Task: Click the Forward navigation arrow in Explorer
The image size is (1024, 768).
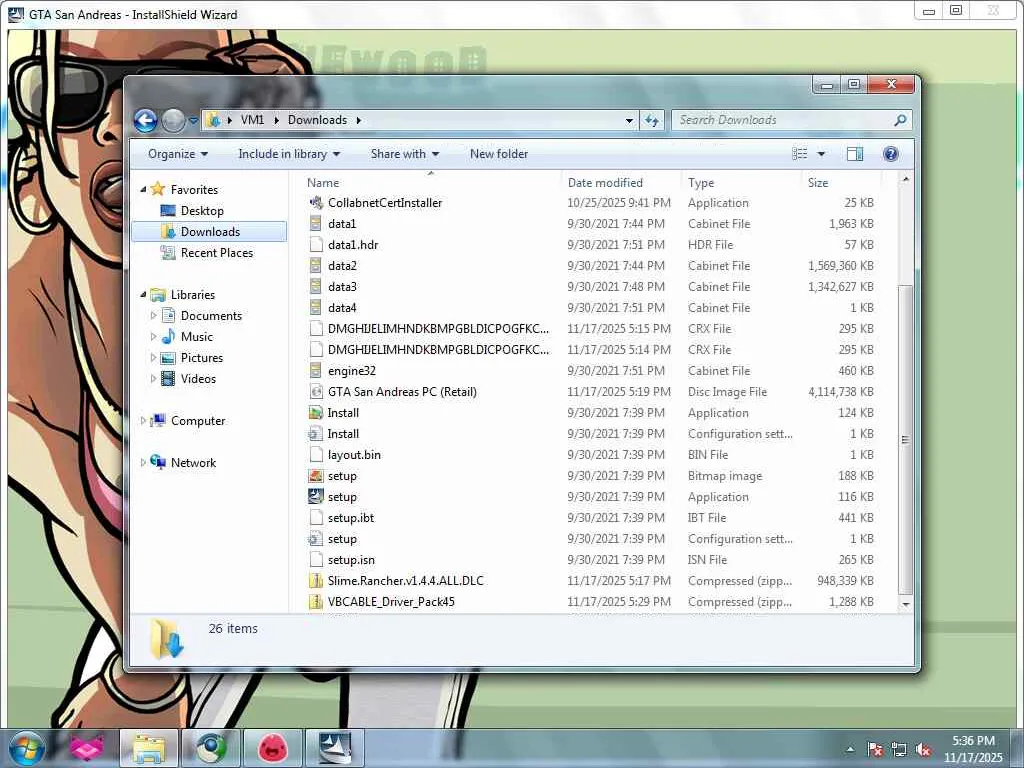Action: point(173,120)
